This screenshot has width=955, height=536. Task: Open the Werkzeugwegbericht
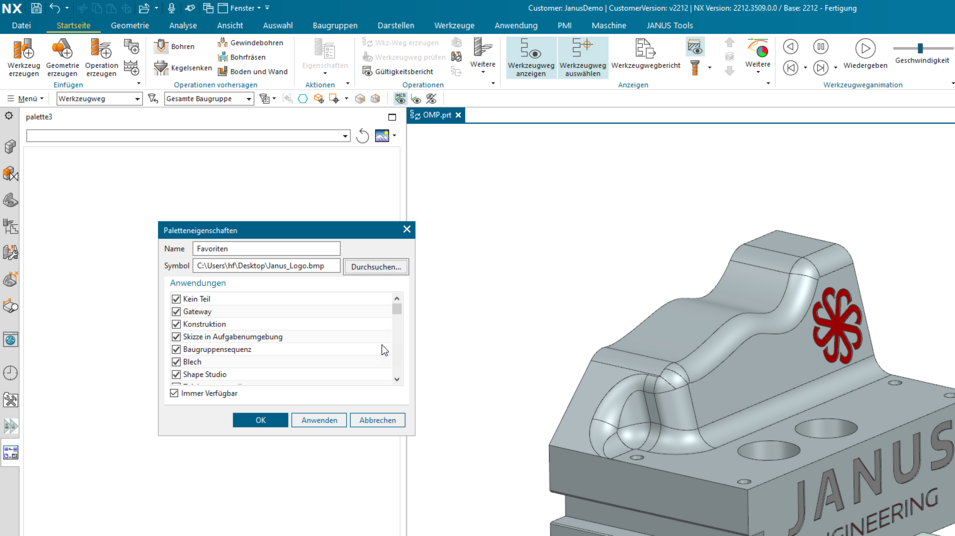pos(646,54)
